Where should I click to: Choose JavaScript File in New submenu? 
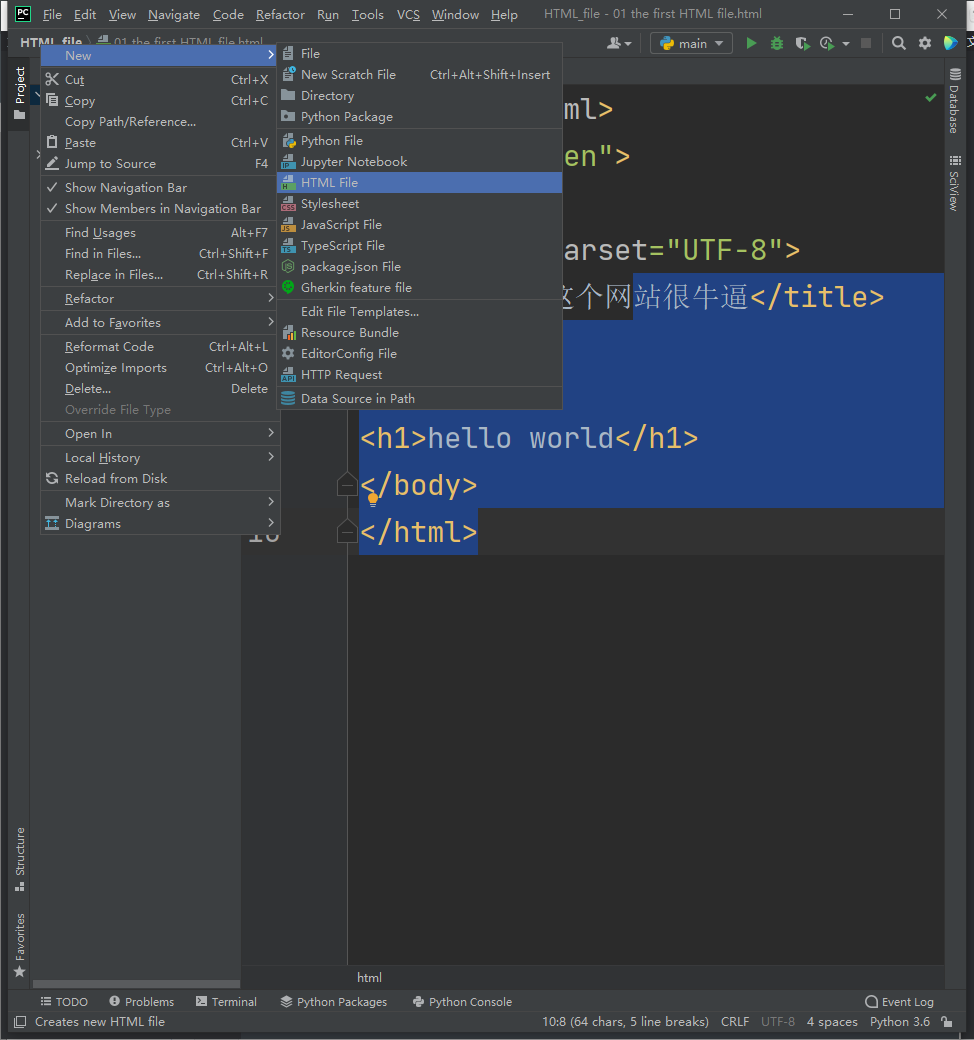click(419, 225)
